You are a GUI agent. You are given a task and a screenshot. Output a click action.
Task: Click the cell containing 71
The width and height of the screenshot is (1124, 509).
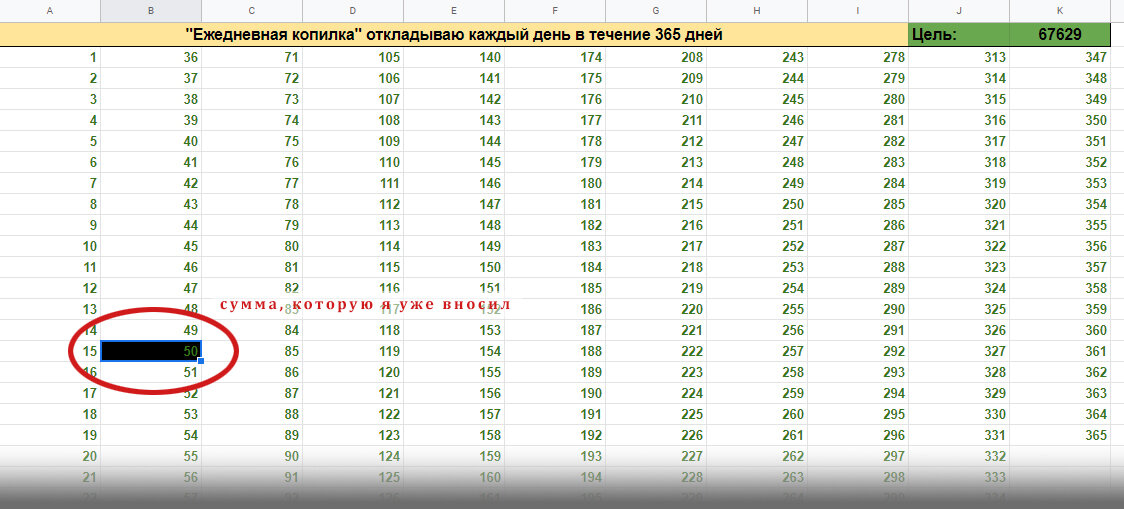252,57
